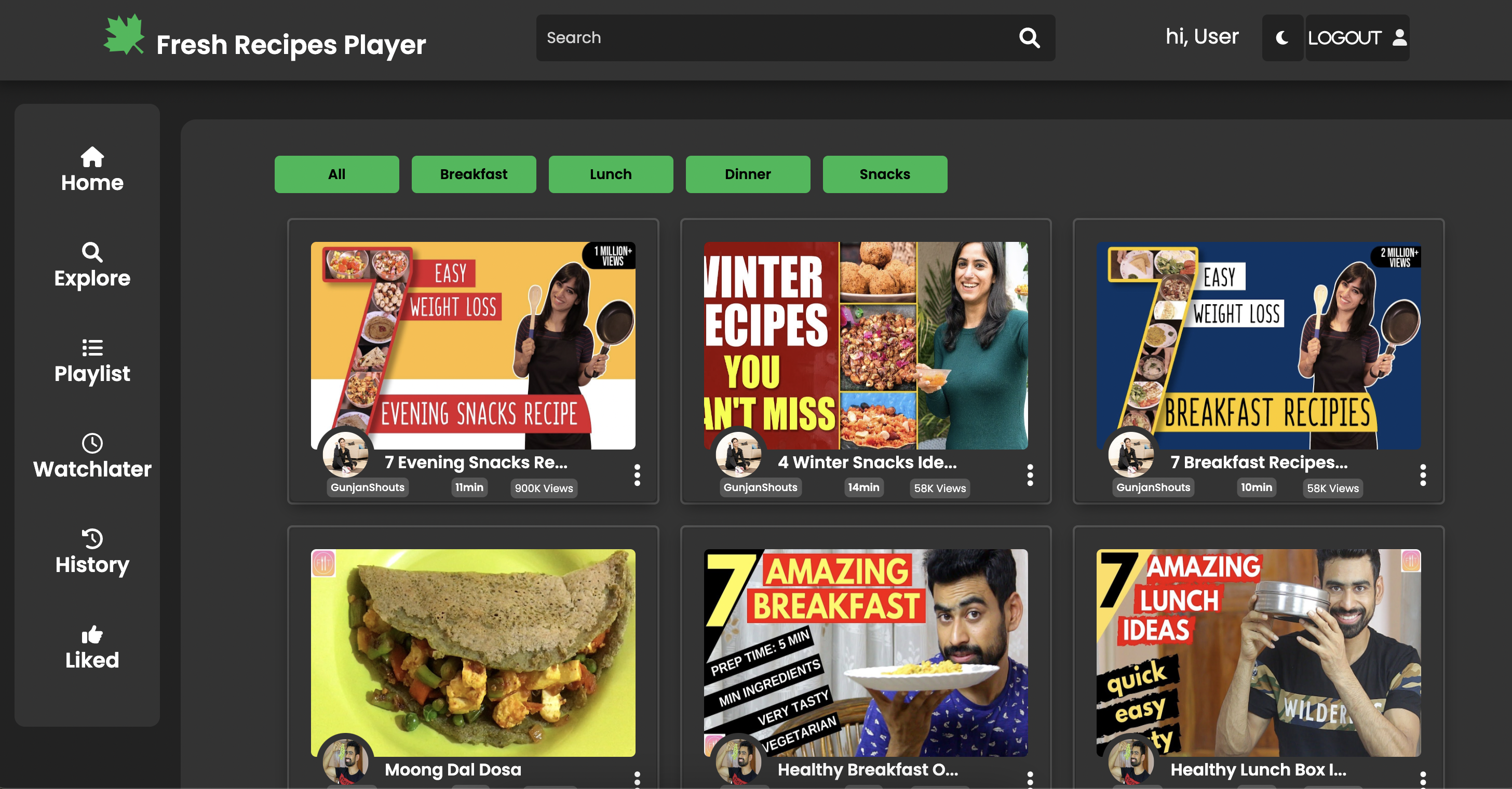Click the '4 Winter Snacks Ide...' video title
The width and height of the screenshot is (1512, 789).
pos(867,462)
